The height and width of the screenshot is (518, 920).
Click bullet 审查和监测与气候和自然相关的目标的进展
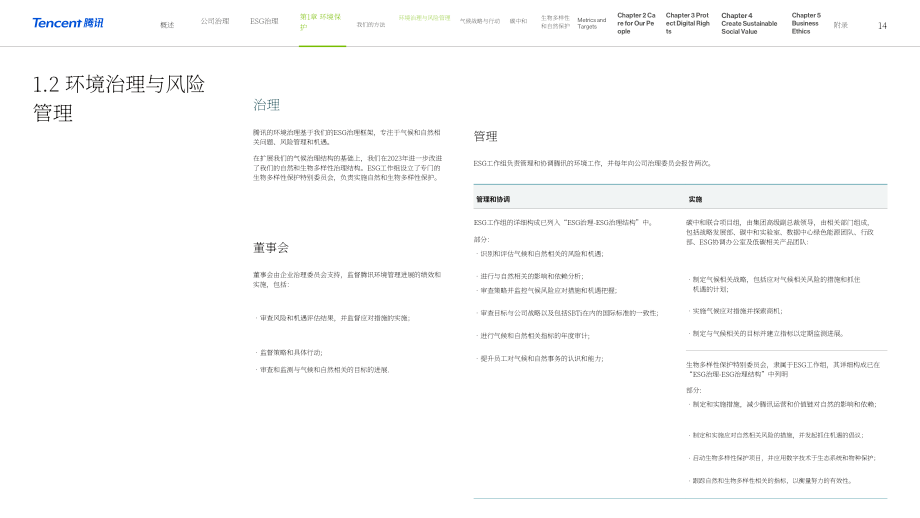[x=322, y=370]
